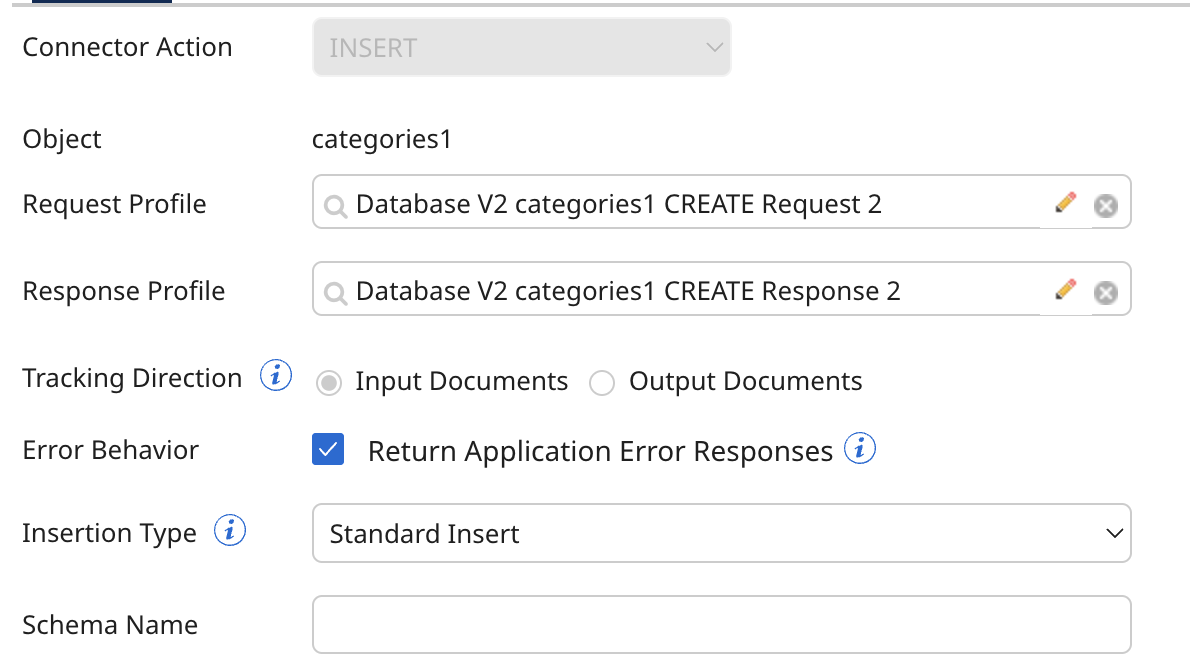The width and height of the screenshot is (1190, 666).
Task: View the Insertion Type info tooltip
Action: [x=229, y=531]
